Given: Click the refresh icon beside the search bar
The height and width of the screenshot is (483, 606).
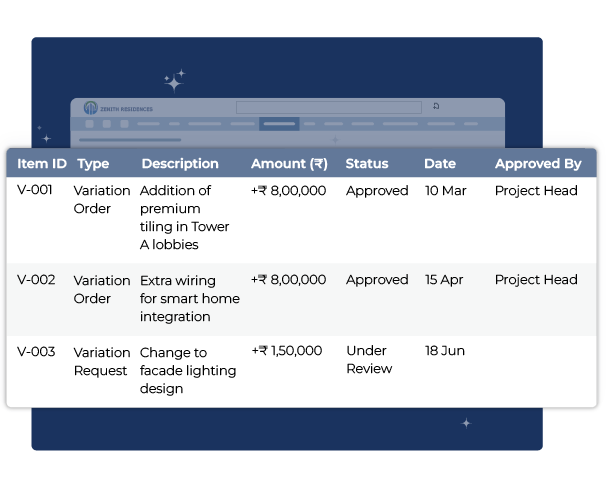Looking at the screenshot, I should (x=436, y=106).
